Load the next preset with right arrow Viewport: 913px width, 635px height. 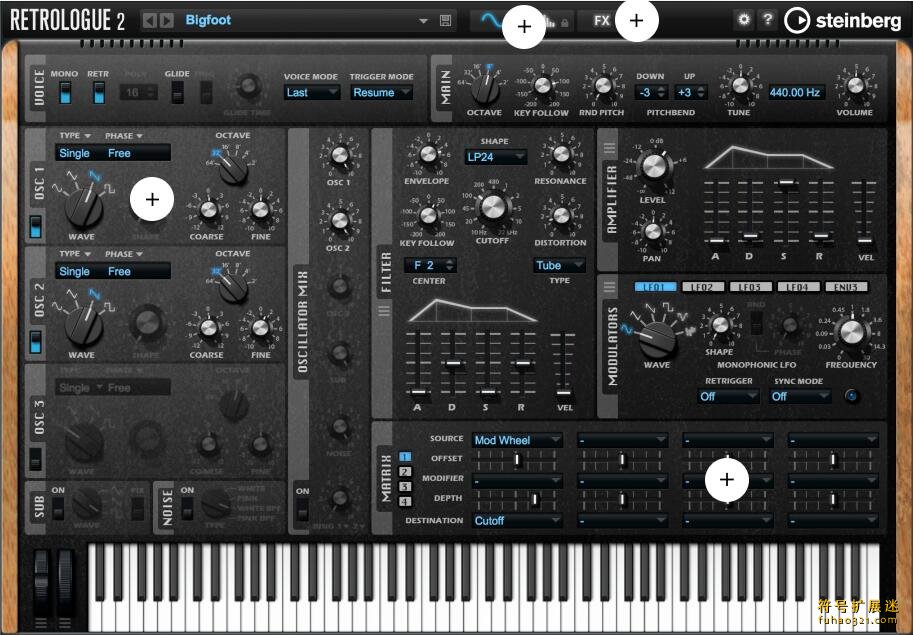[x=167, y=20]
